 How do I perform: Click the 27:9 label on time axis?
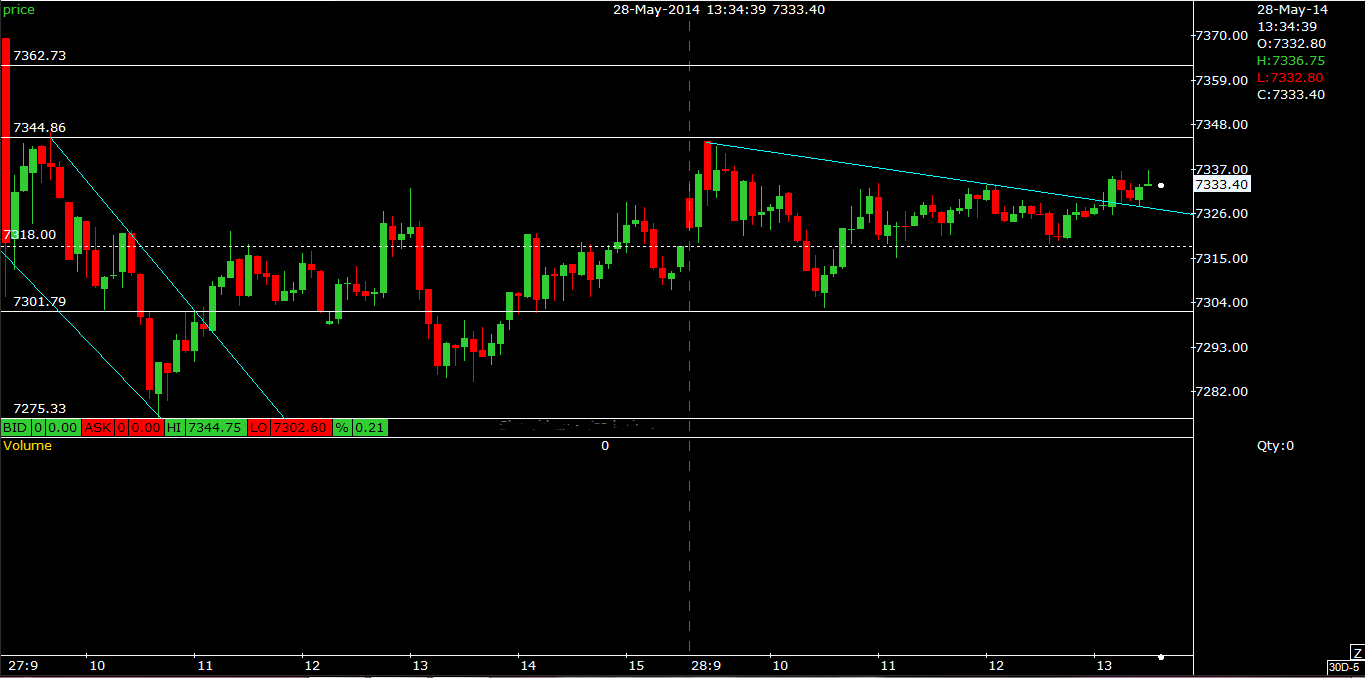[21, 664]
